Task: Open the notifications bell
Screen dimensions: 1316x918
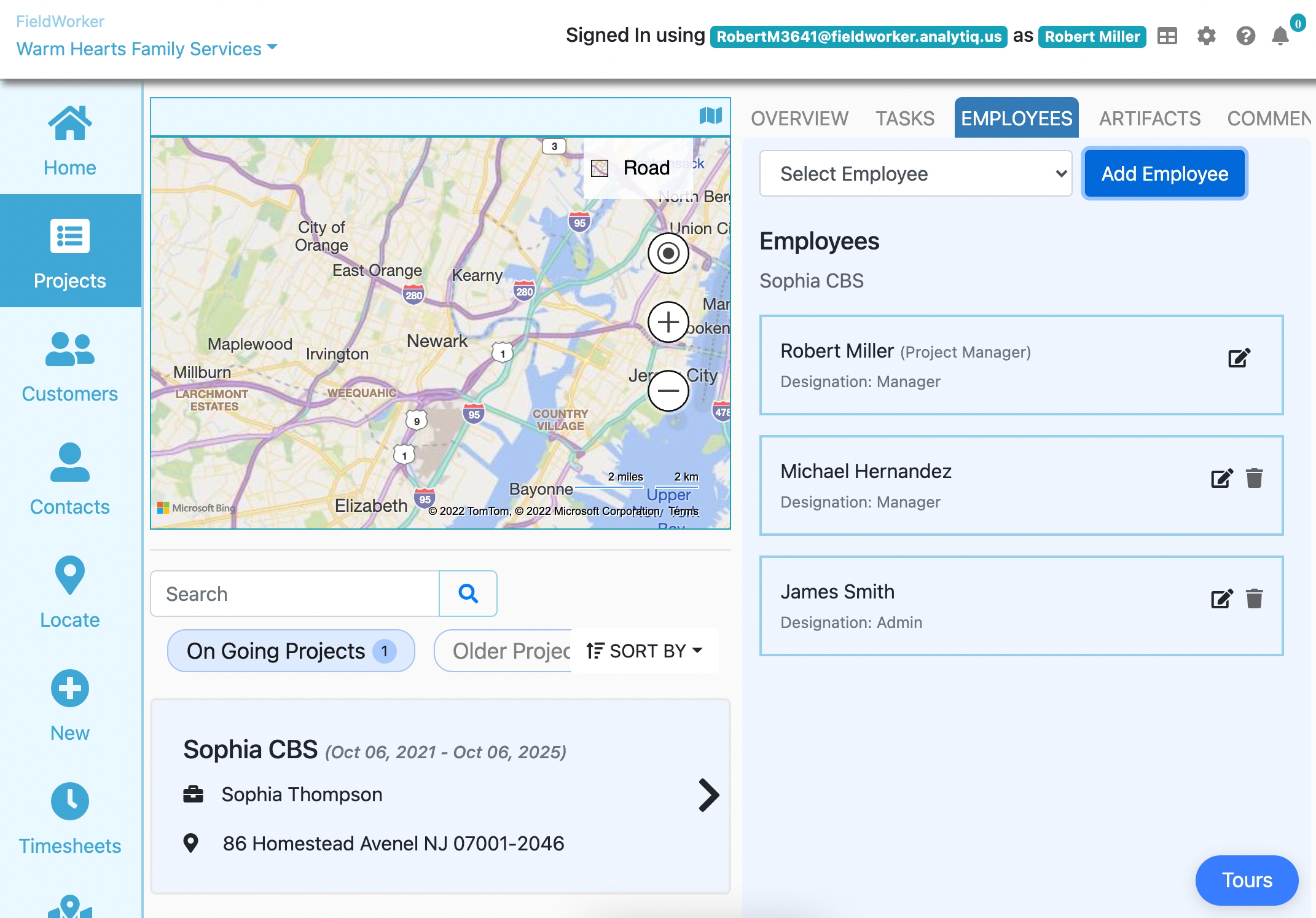Action: click(1280, 36)
